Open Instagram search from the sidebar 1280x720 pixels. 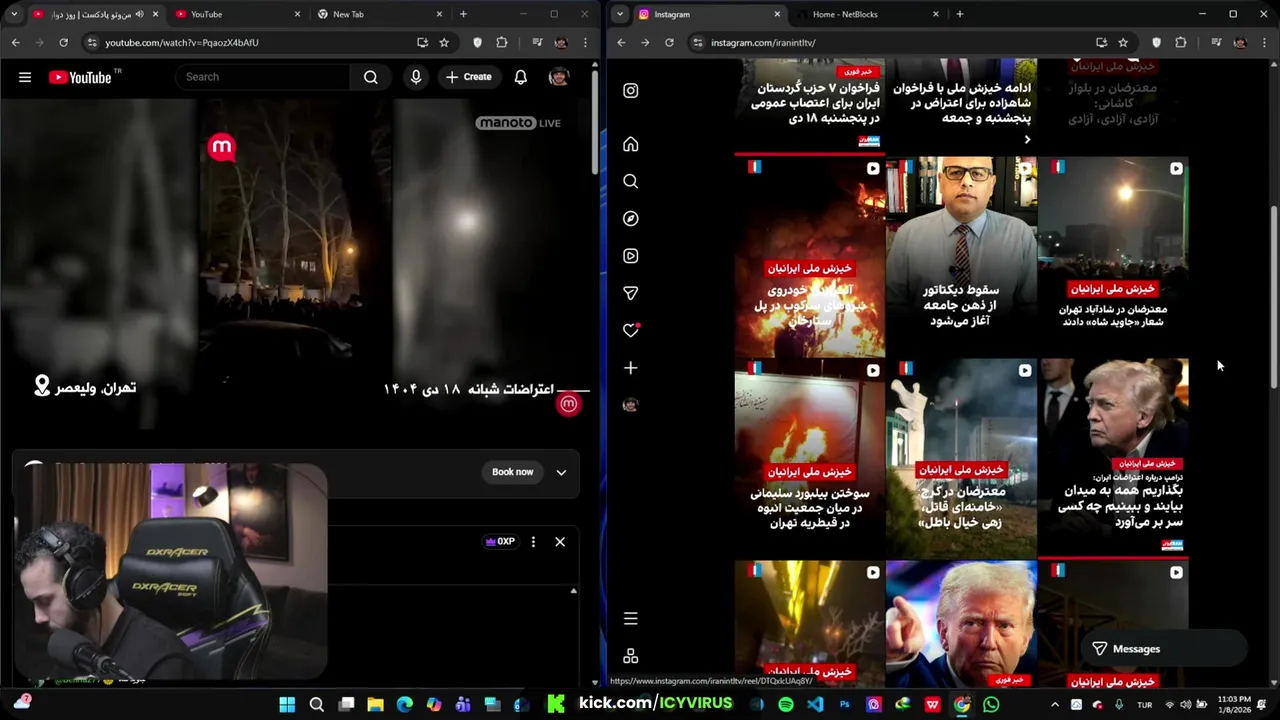tap(631, 181)
